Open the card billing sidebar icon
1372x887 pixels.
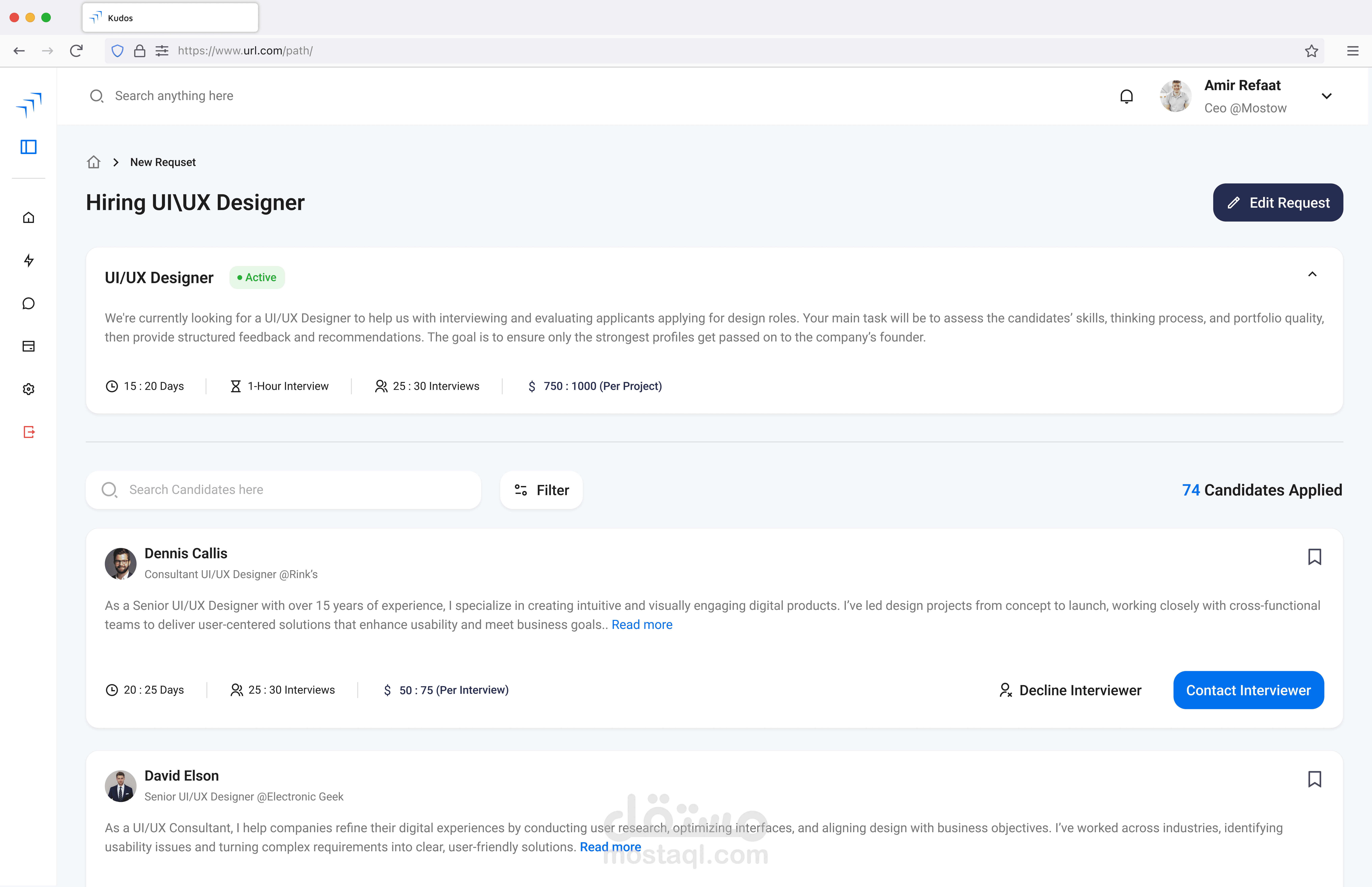(28, 346)
